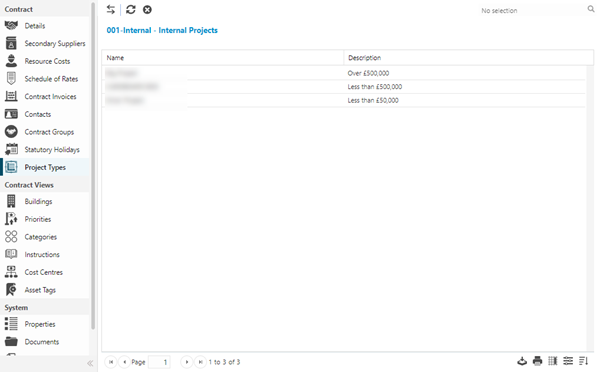Click the export download icon

[522, 361]
